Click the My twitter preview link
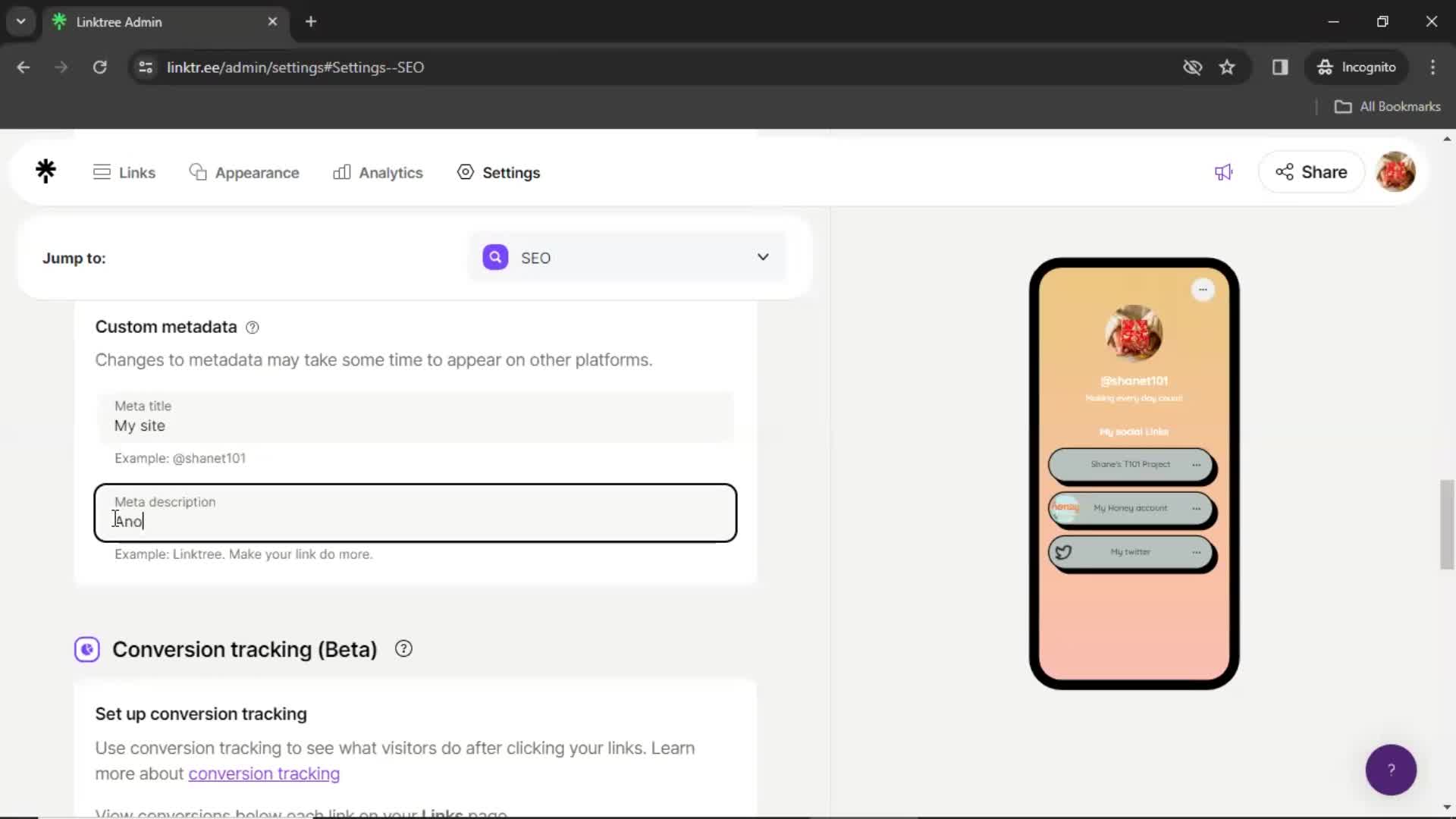The width and height of the screenshot is (1456, 819). (x=1130, y=552)
